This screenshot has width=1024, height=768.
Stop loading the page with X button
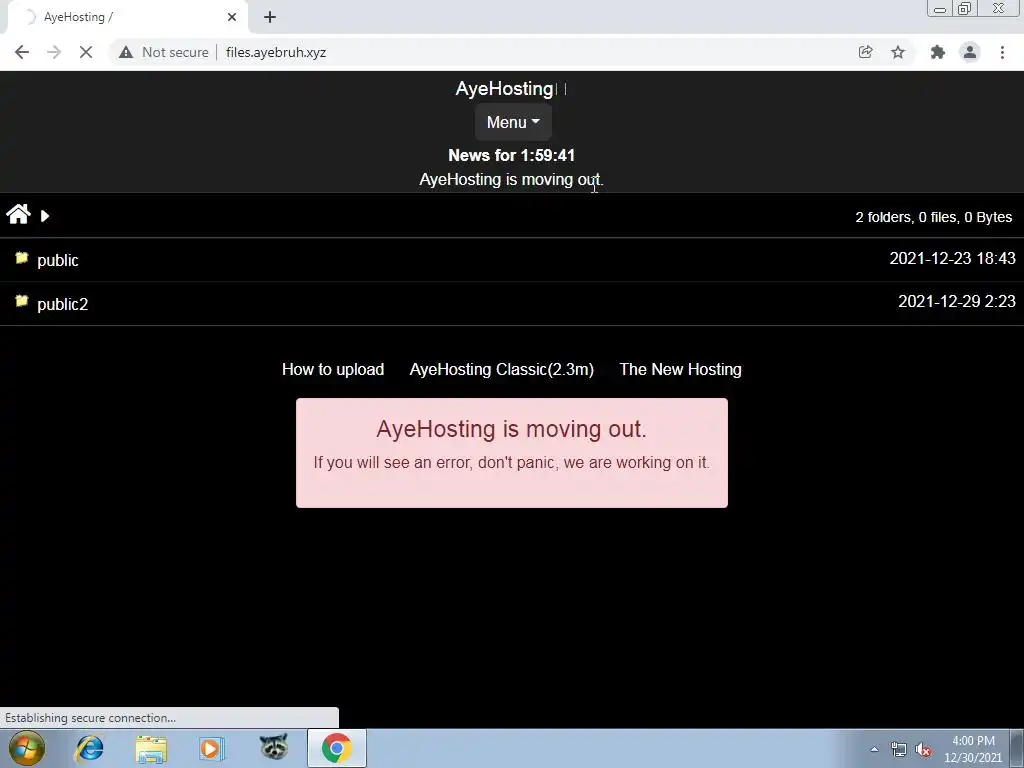[86, 52]
